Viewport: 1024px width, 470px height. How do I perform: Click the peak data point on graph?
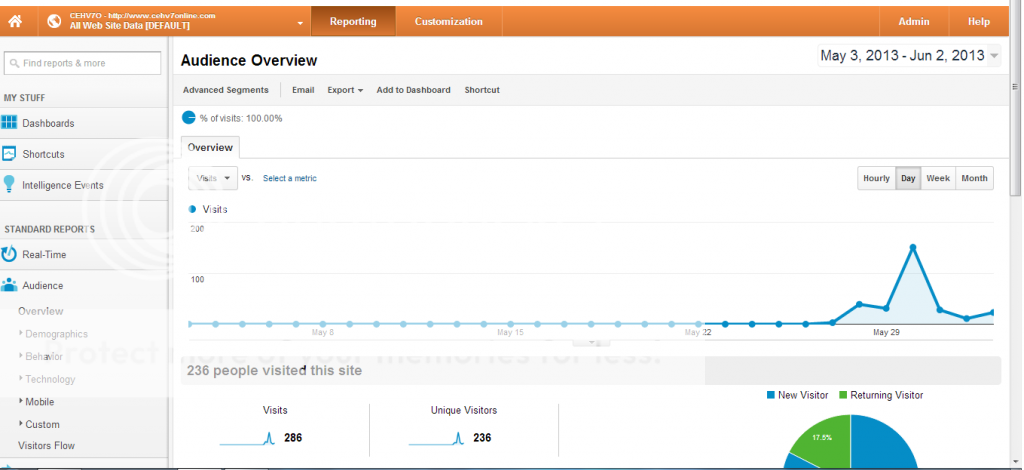pyautogui.click(x=913, y=247)
